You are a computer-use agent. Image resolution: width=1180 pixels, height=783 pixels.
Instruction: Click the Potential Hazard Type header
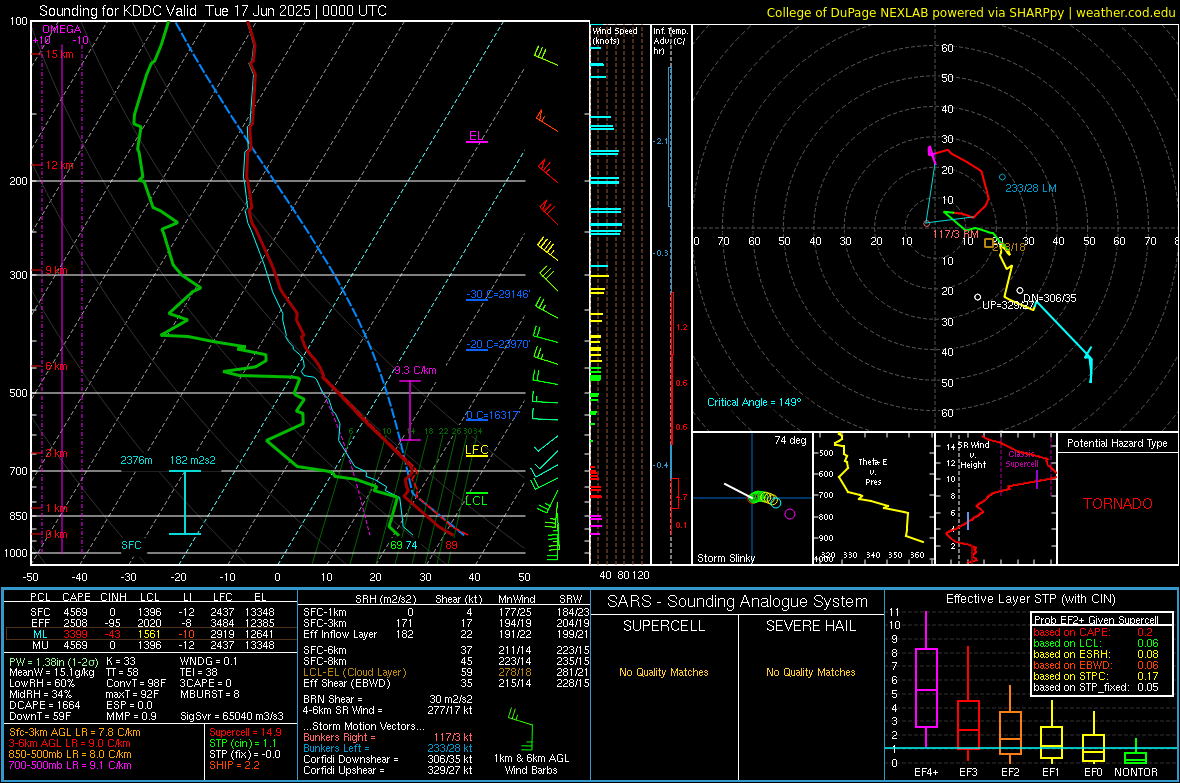[x=1117, y=443]
